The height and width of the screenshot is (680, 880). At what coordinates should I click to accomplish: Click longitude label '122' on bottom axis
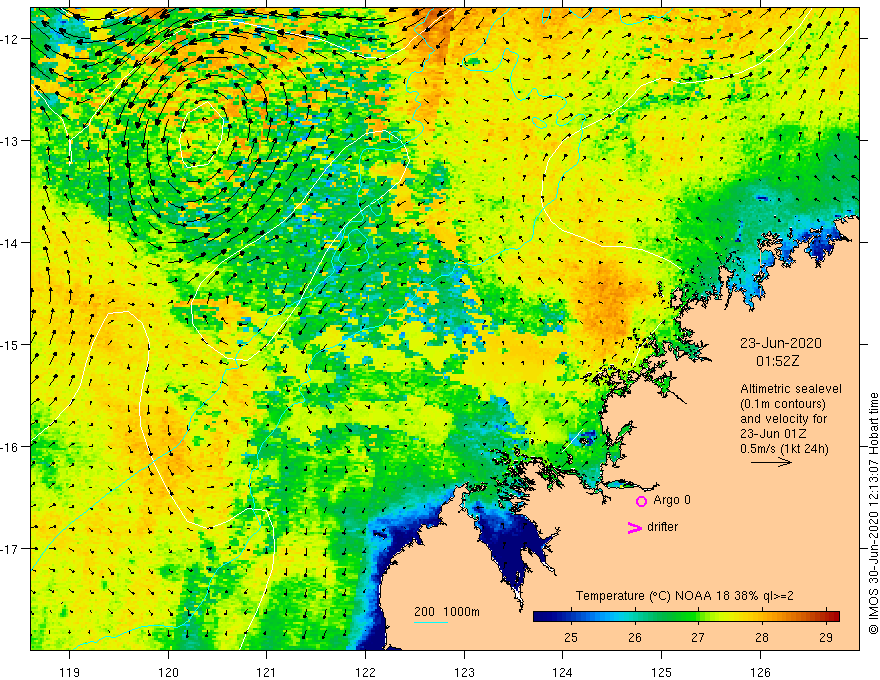click(x=365, y=672)
